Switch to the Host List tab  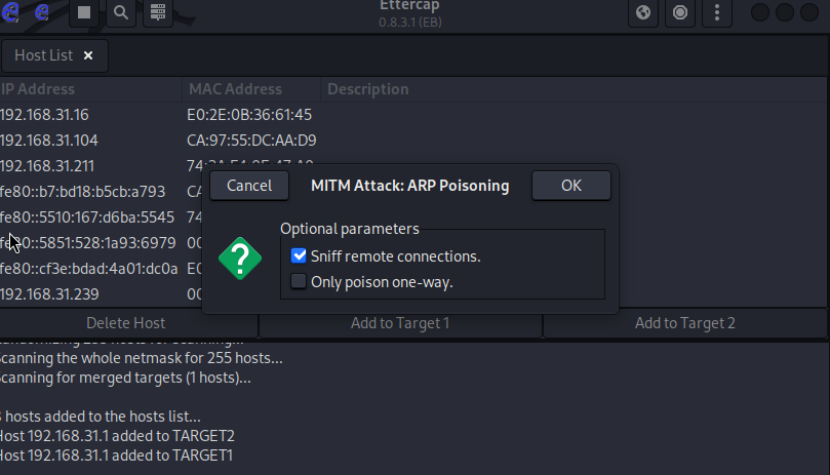[x=43, y=56]
